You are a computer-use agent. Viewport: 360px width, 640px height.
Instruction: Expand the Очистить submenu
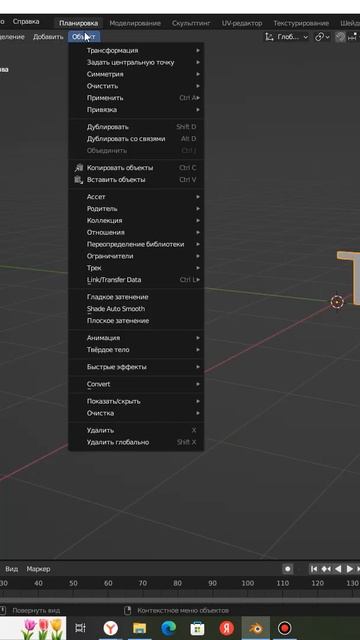pyautogui.click(x=136, y=86)
